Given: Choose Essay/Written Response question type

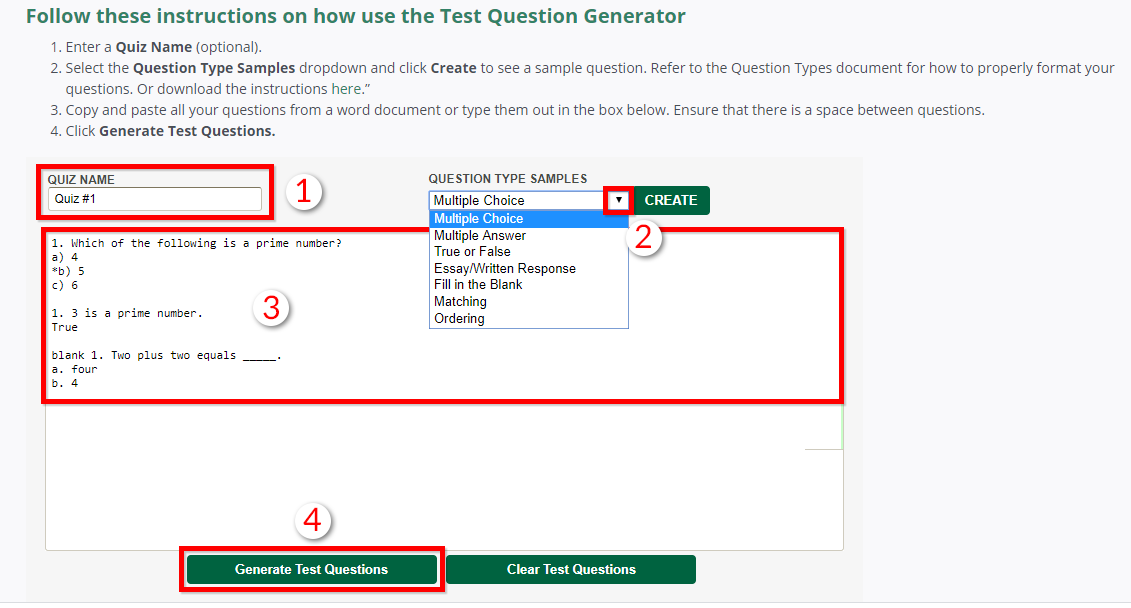Looking at the screenshot, I should pos(504,268).
